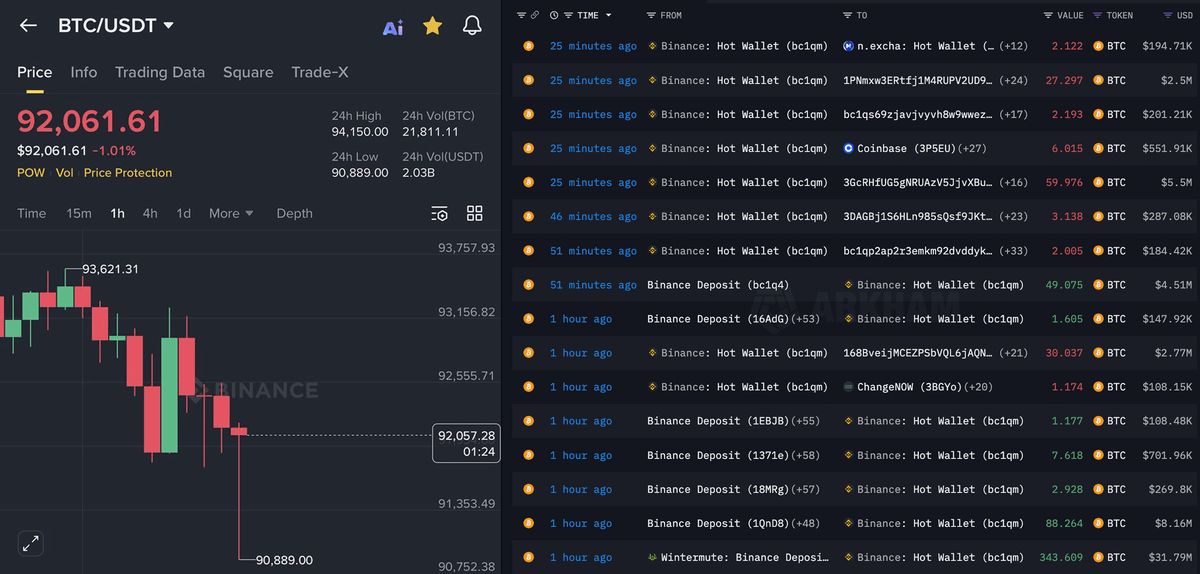Image resolution: width=1200 pixels, height=574 pixels.
Task: Select the 15m chart interval
Action: (x=79, y=213)
